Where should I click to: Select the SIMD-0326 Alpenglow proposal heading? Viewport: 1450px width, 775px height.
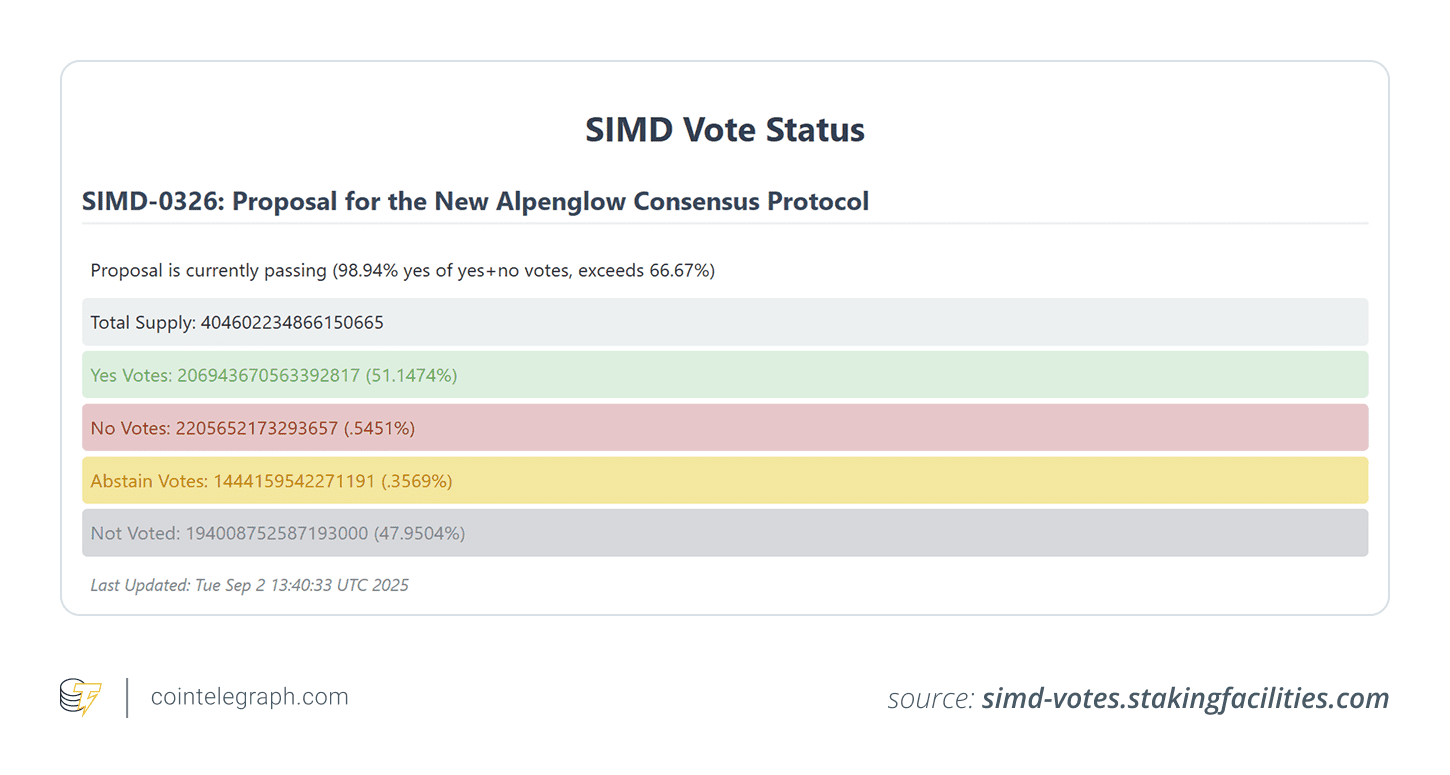[x=475, y=201]
